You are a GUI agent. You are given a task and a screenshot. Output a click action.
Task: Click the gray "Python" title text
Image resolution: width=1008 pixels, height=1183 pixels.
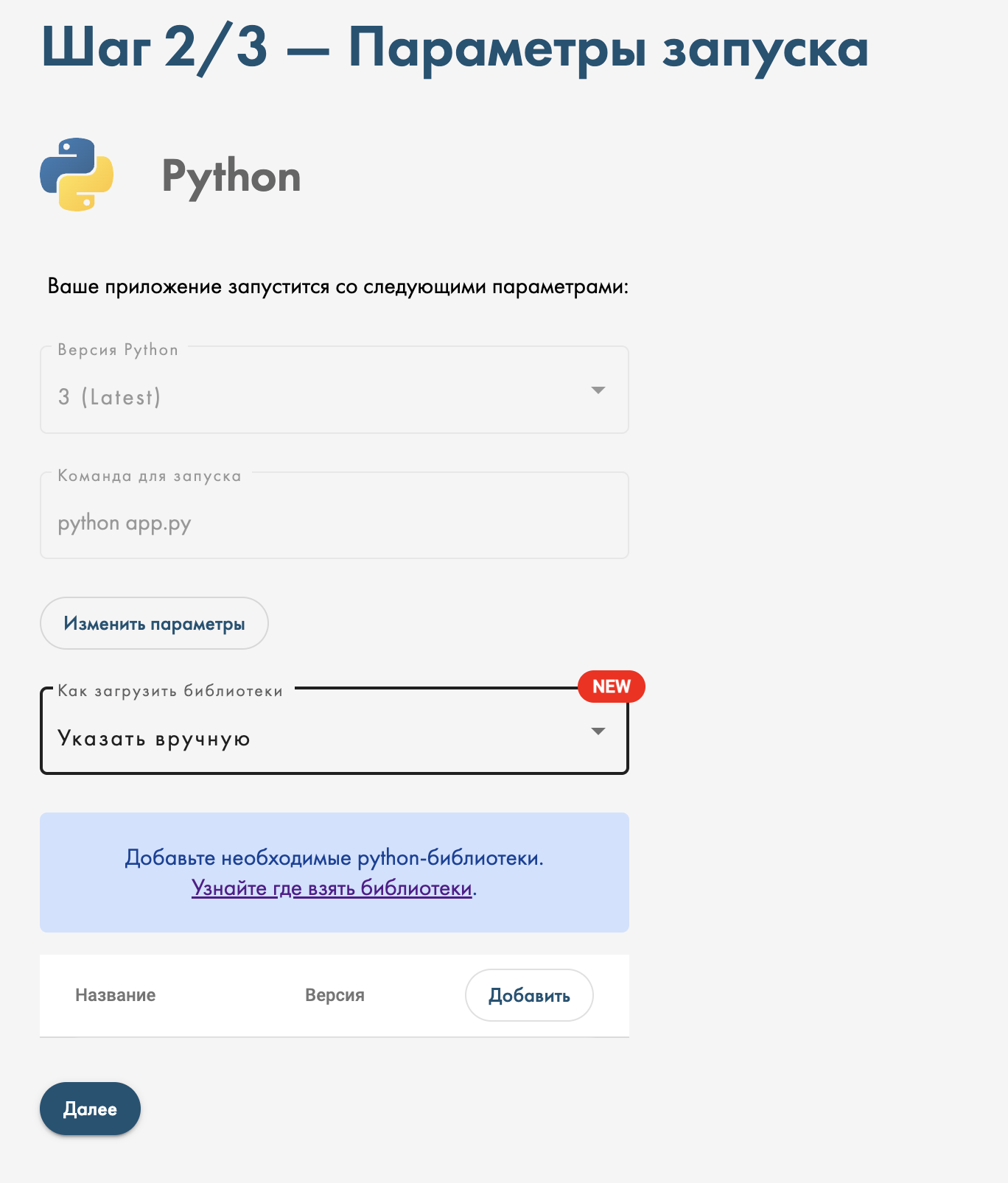pos(231,177)
